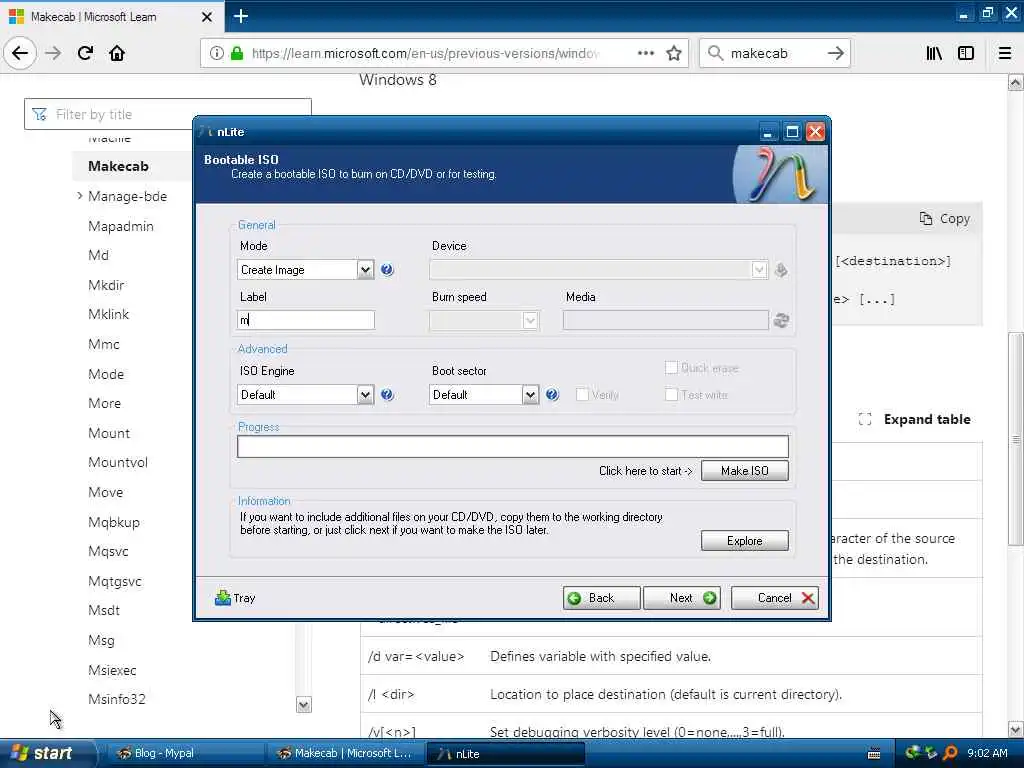Click the Explore button
The height and width of the screenshot is (768, 1024).
coord(744,541)
